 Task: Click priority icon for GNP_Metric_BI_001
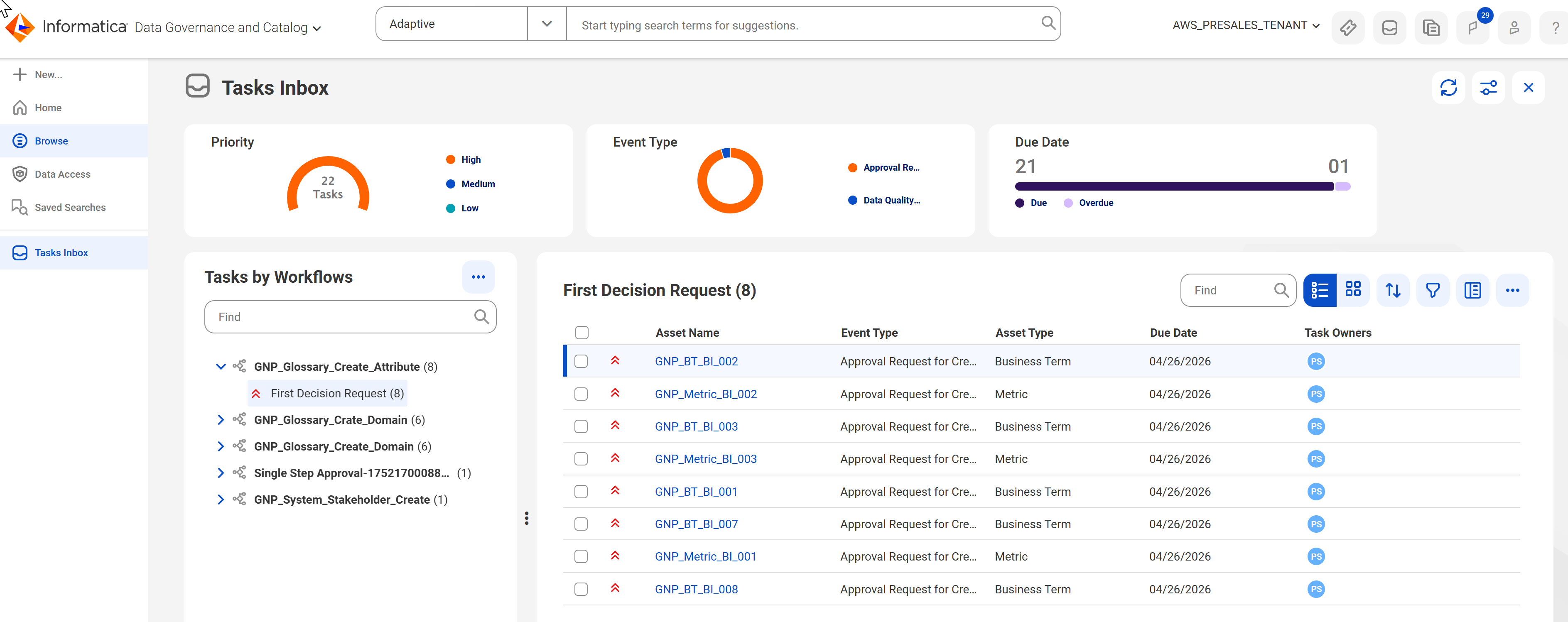tap(616, 556)
